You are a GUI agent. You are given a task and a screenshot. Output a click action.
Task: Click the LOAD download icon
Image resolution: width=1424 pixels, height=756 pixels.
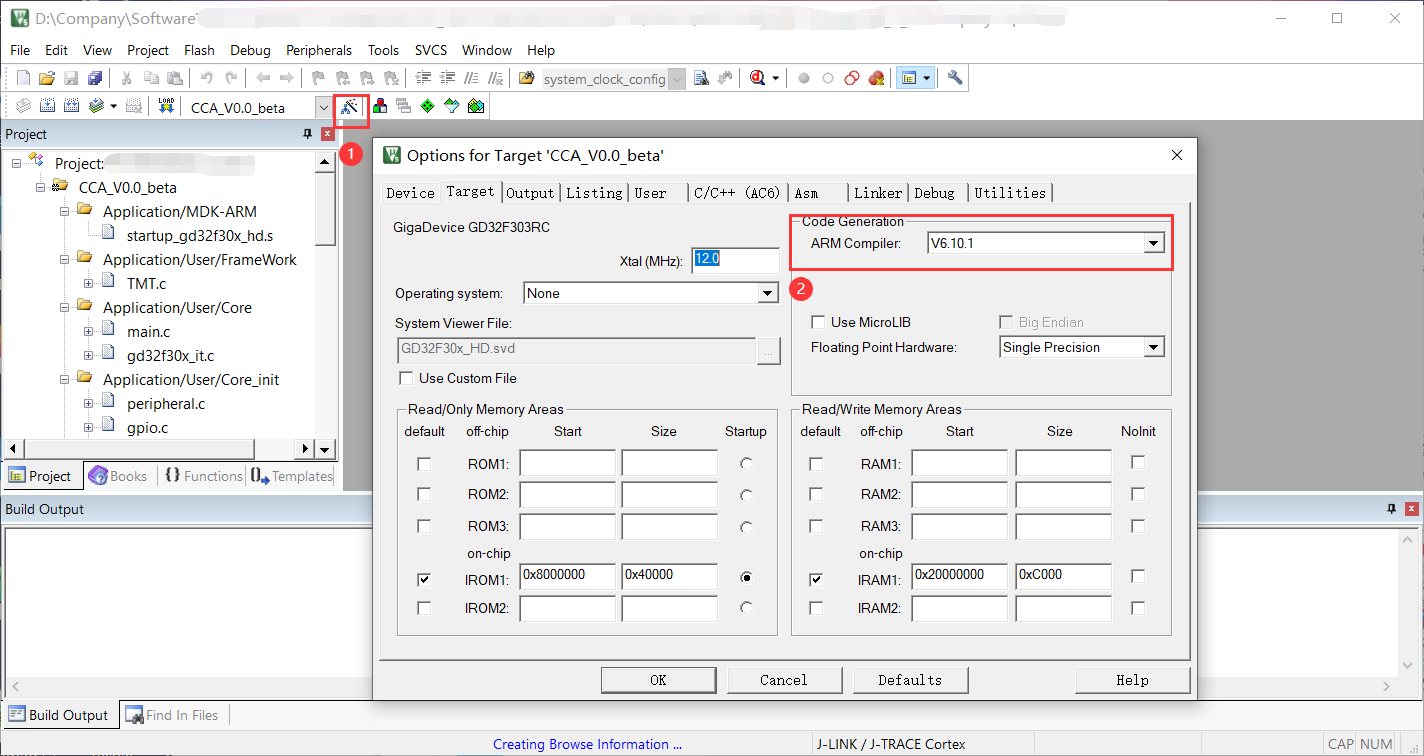pos(166,106)
